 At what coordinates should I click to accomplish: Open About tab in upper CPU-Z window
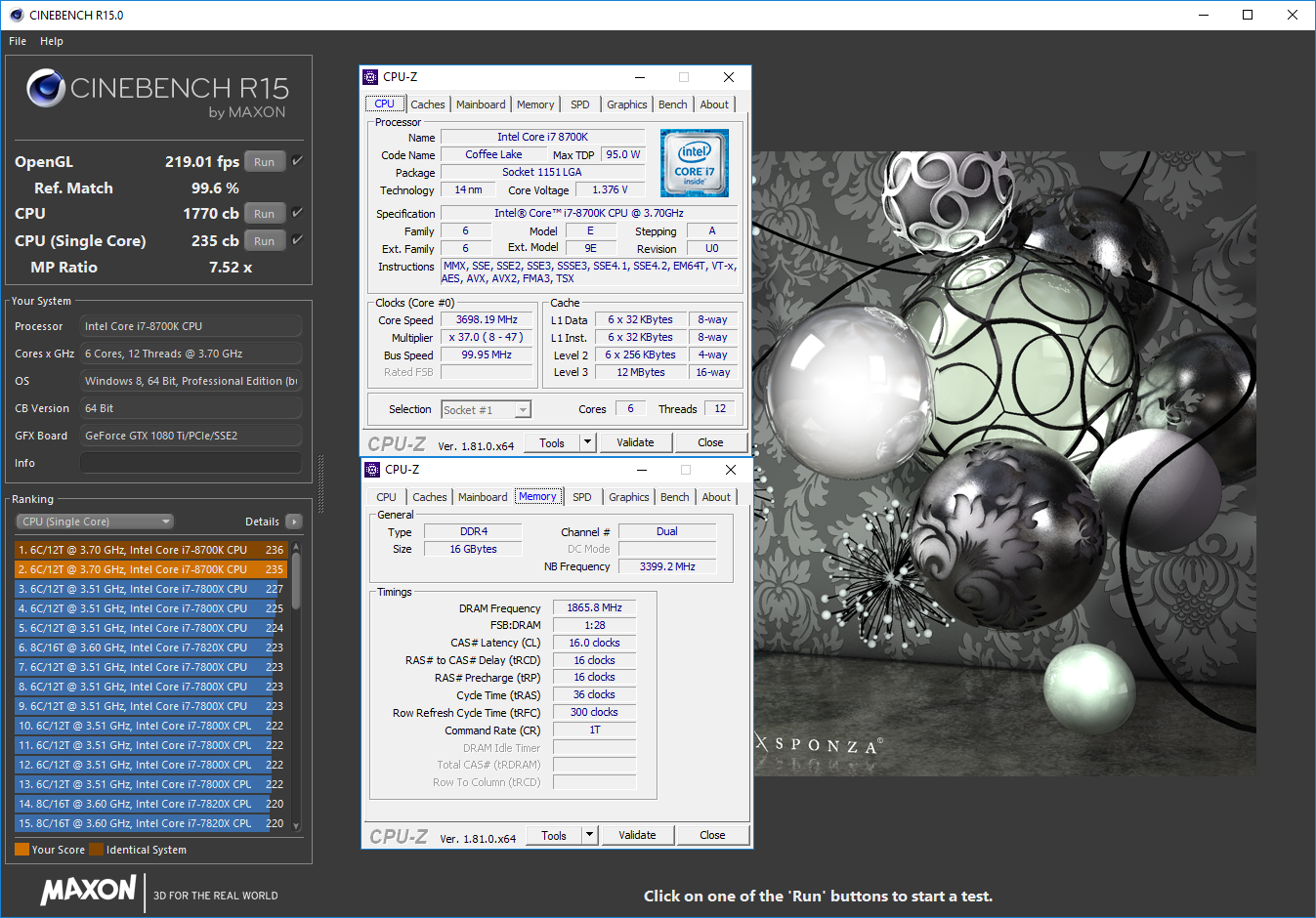coord(714,104)
